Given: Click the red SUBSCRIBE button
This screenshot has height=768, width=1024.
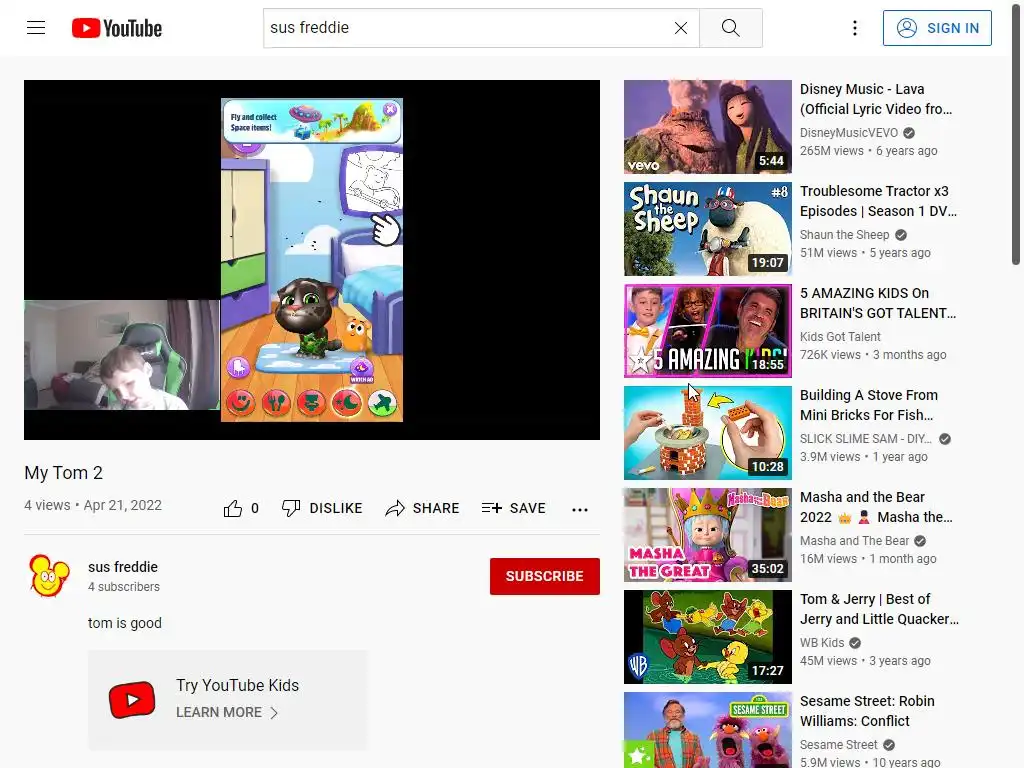Looking at the screenshot, I should (545, 576).
